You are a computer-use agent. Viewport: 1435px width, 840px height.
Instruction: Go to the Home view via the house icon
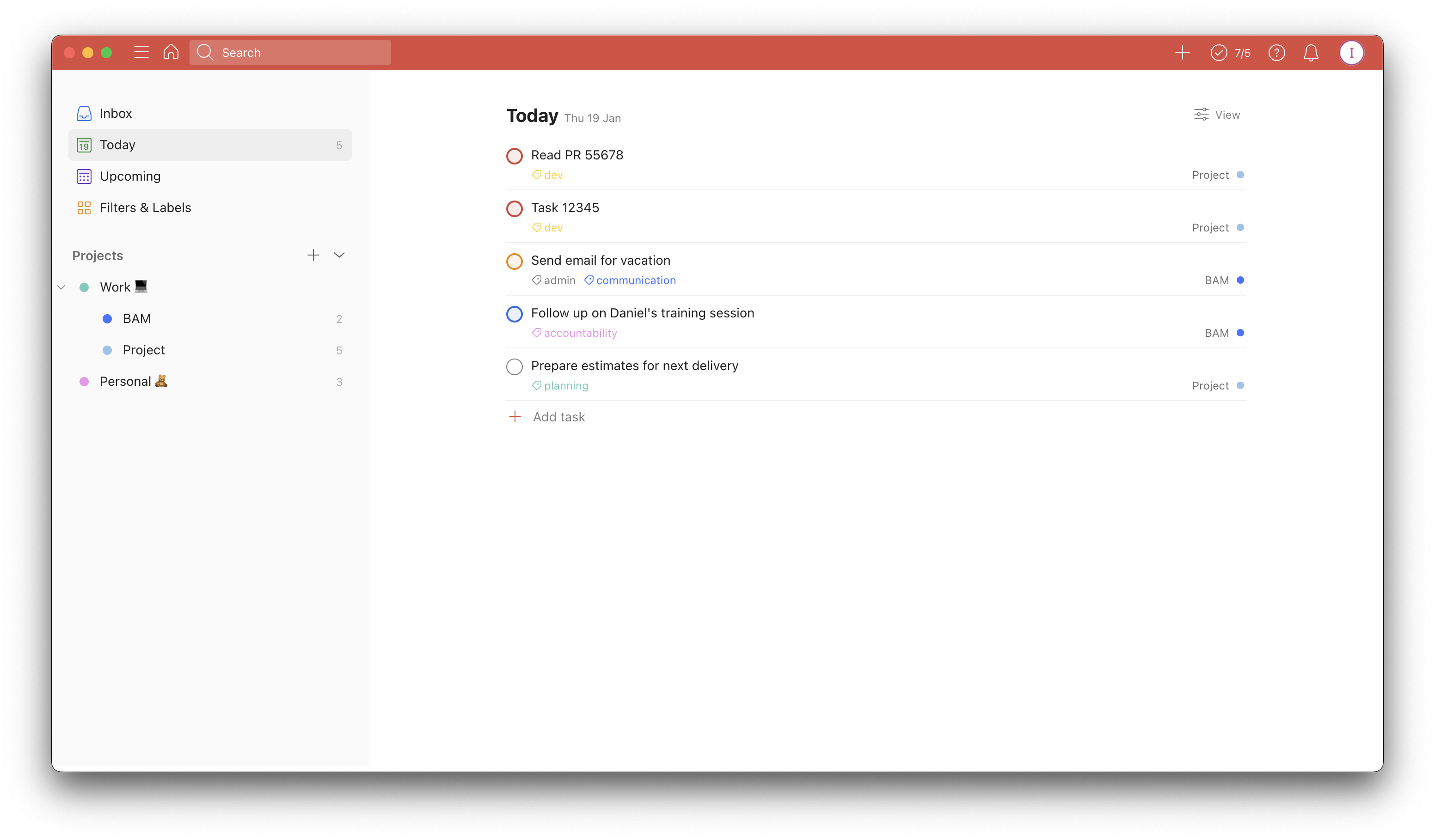(171, 52)
